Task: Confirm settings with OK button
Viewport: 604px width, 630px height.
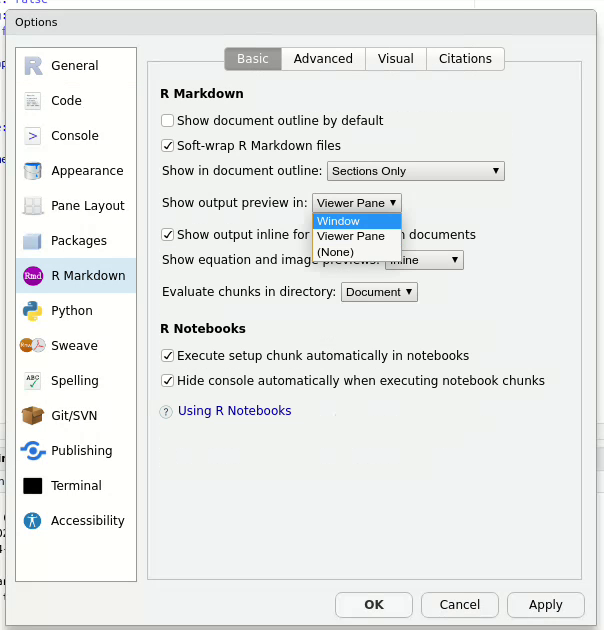Action: point(374,605)
